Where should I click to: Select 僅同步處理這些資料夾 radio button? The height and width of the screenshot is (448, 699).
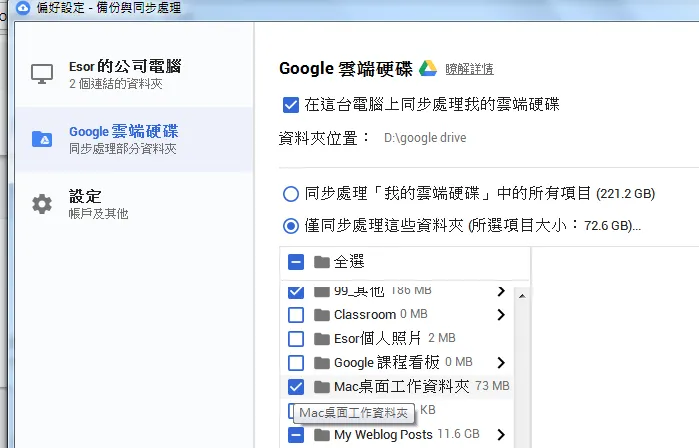291,226
